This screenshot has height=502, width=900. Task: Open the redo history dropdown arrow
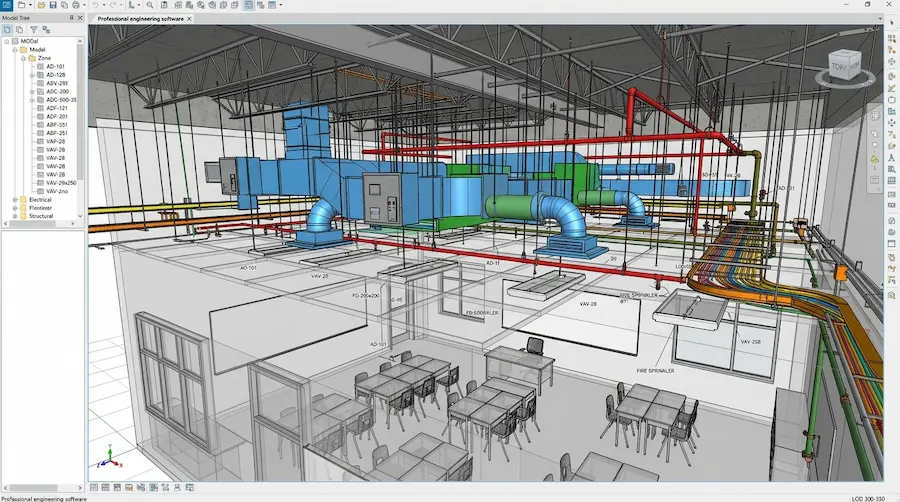[121, 5]
